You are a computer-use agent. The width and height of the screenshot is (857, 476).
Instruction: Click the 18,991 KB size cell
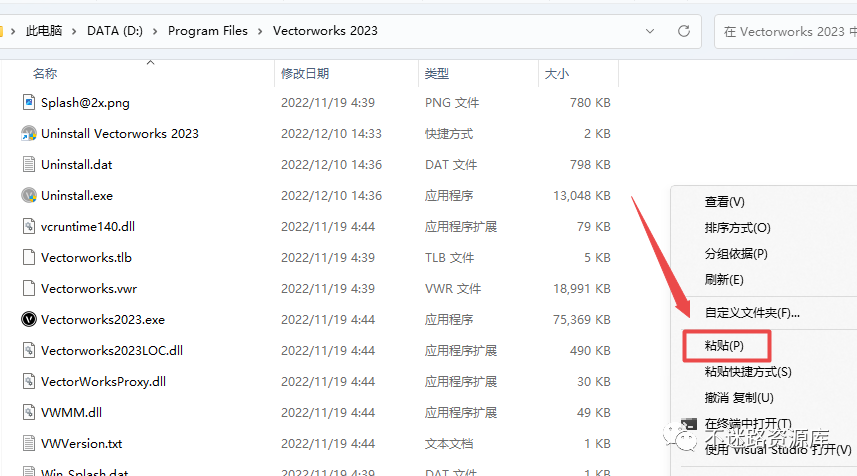[582, 289]
